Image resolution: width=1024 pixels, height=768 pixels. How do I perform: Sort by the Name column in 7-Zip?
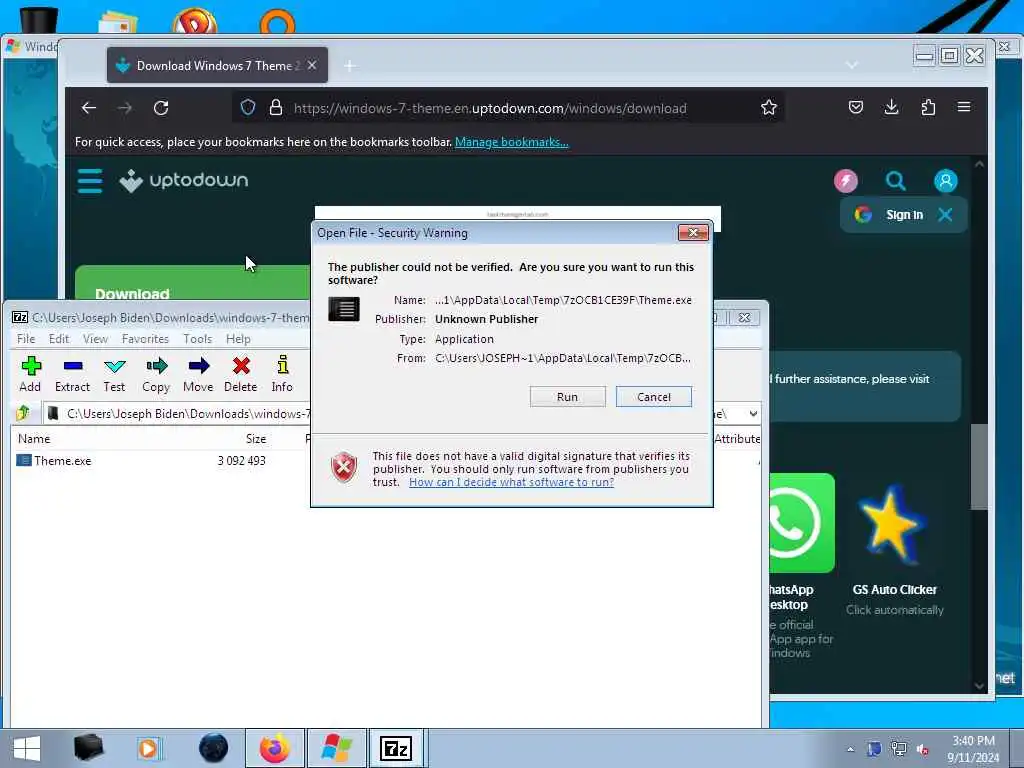[34, 439]
